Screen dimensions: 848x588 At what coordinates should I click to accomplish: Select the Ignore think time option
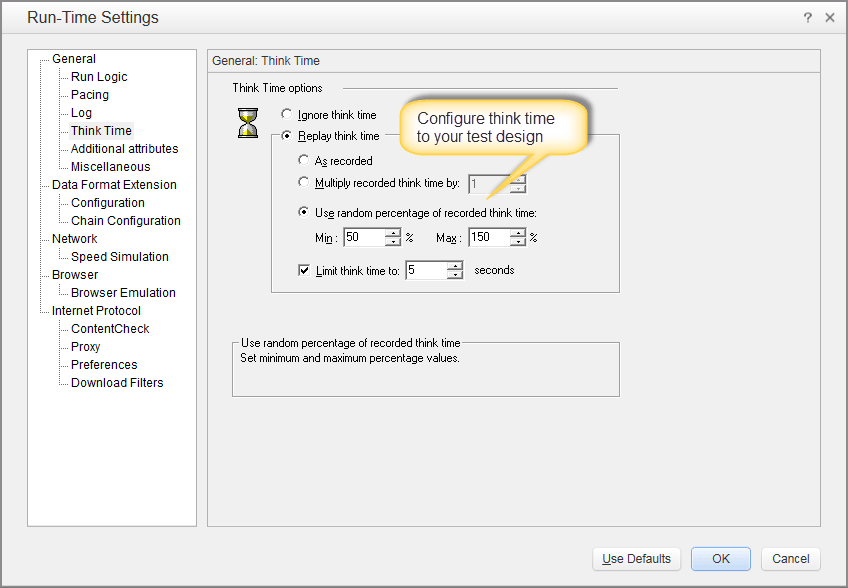coord(288,115)
